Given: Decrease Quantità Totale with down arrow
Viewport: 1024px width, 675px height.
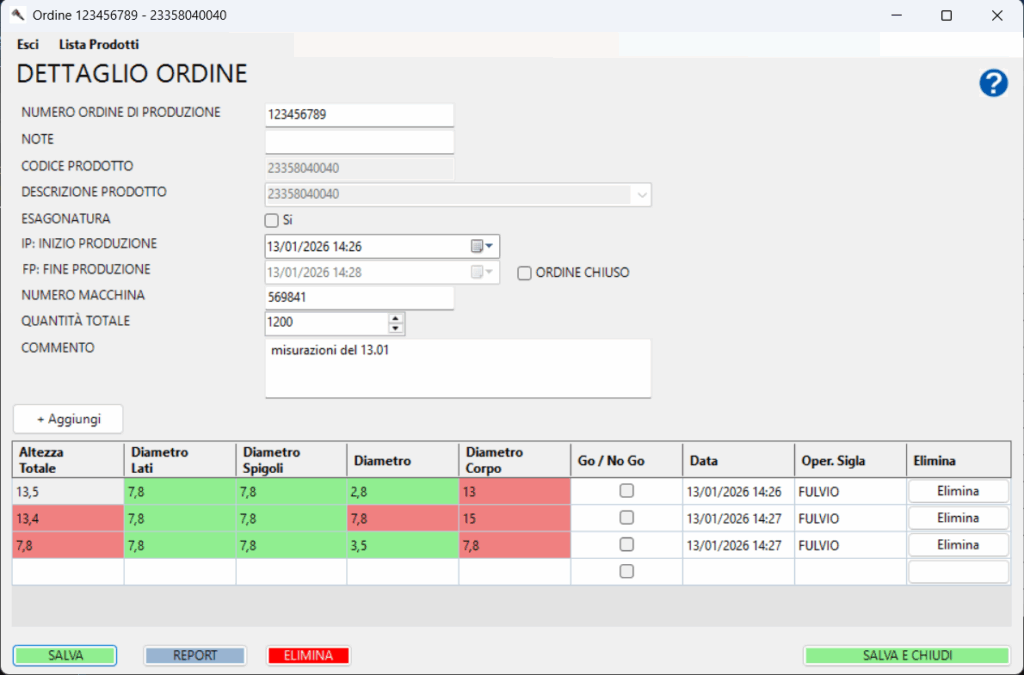Looking at the screenshot, I should pos(396,328).
